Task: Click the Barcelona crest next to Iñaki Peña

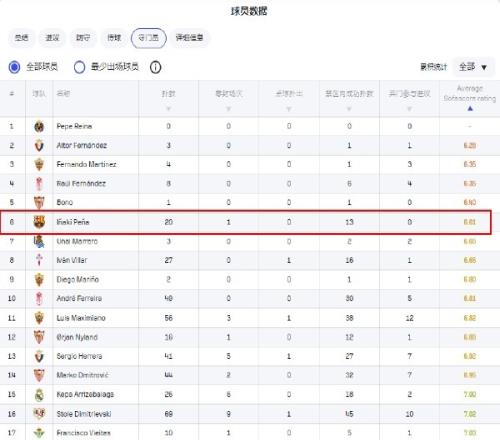Action: (x=39, y=222)
